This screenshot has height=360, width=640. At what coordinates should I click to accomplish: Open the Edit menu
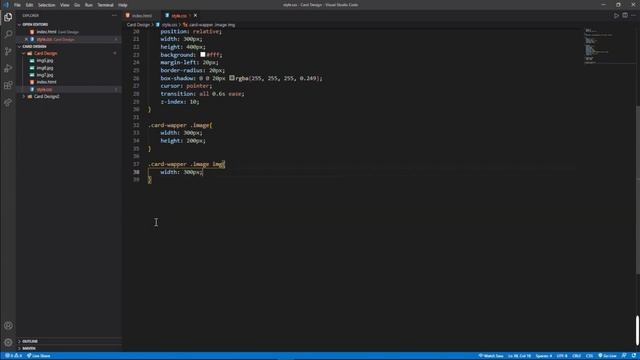pos(29,5)
